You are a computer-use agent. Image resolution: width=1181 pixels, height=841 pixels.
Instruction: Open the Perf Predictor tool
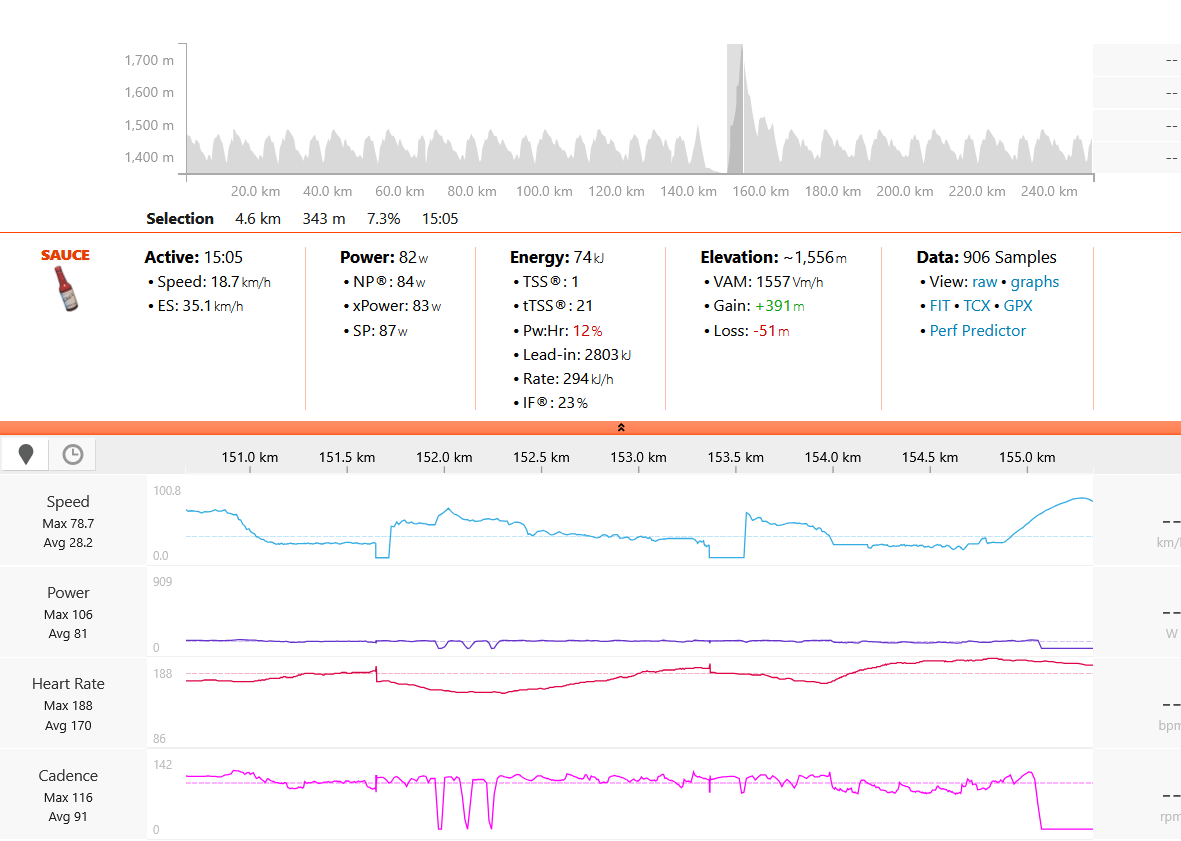click(x=977, y=331)
